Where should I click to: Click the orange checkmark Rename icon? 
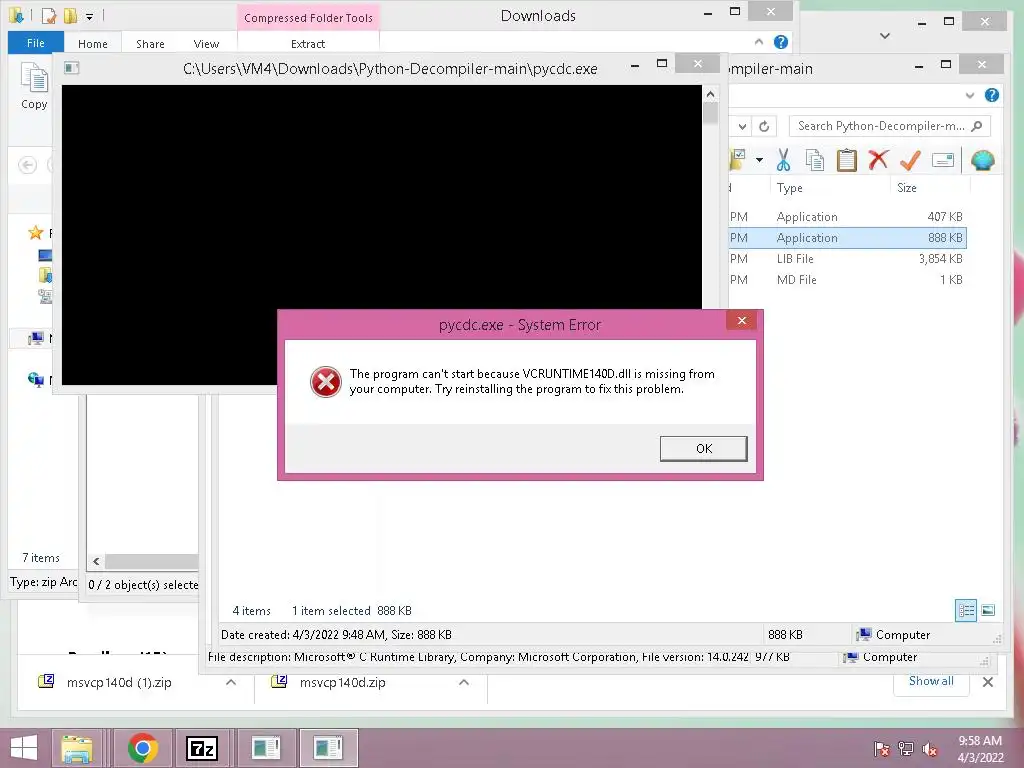pos(910,159)
